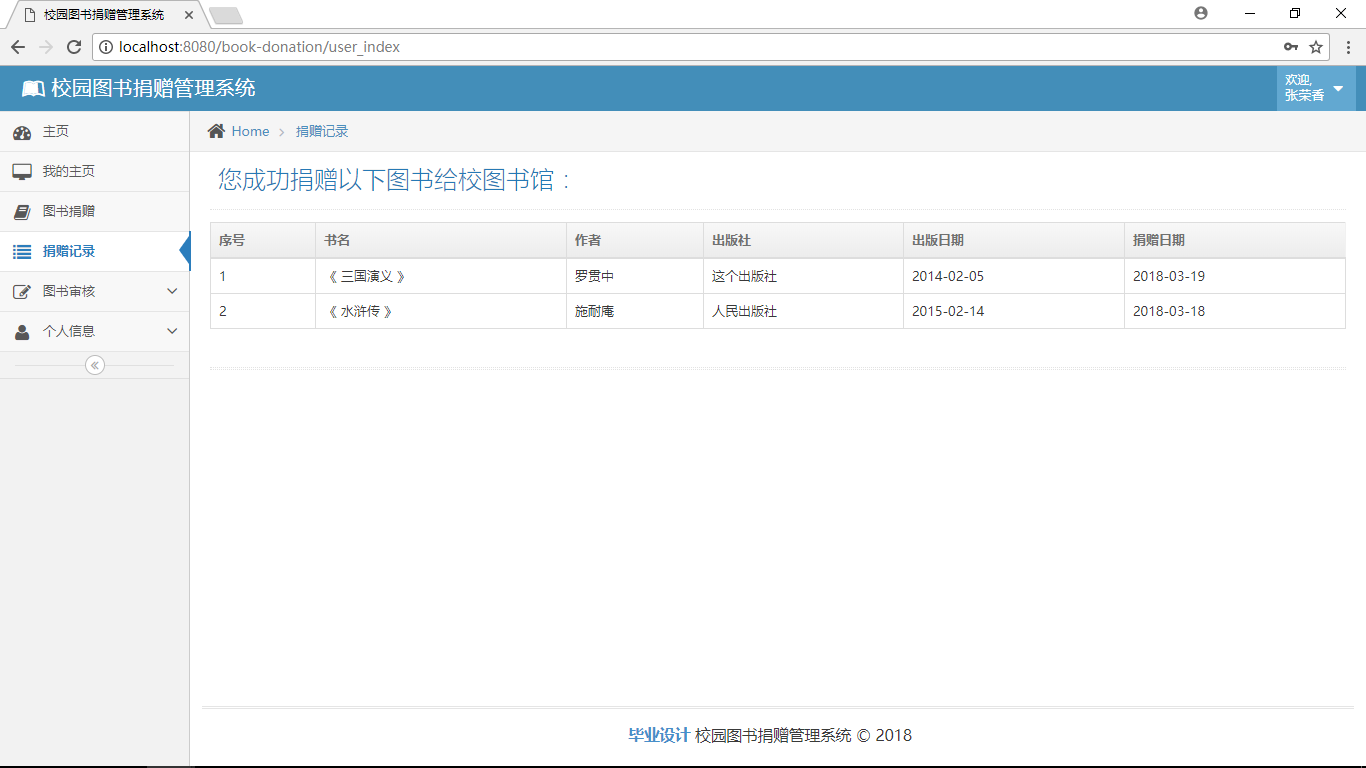Click the saved password key icon
The height and width of the screenshot is (768, 1366).
pyautogui.click(x=1291, y=47)
